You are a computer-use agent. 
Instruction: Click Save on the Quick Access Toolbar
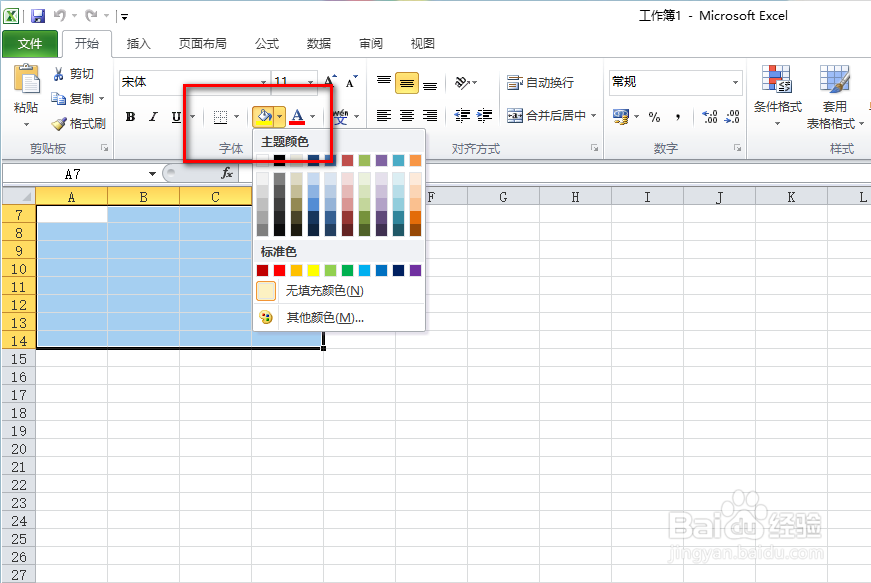pos(38,14)
